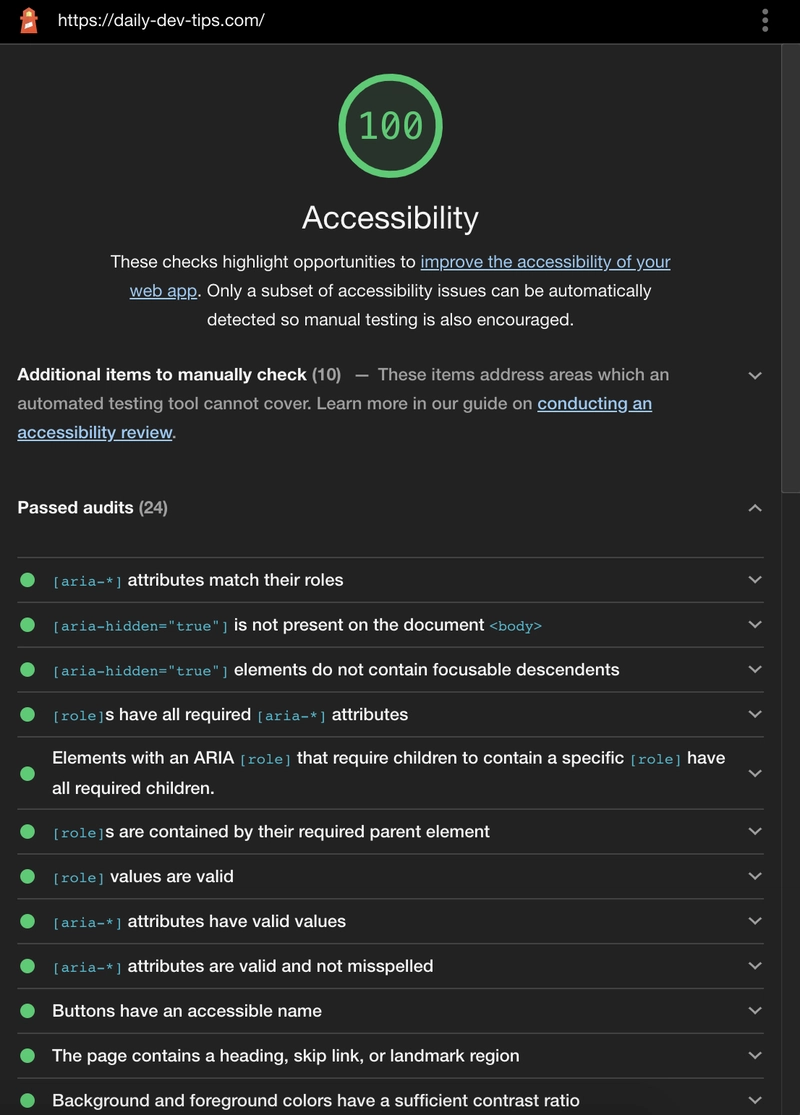
Task: Click the Lighthouse logo icon
Action: pyautogui.click(x=27, y=20)
